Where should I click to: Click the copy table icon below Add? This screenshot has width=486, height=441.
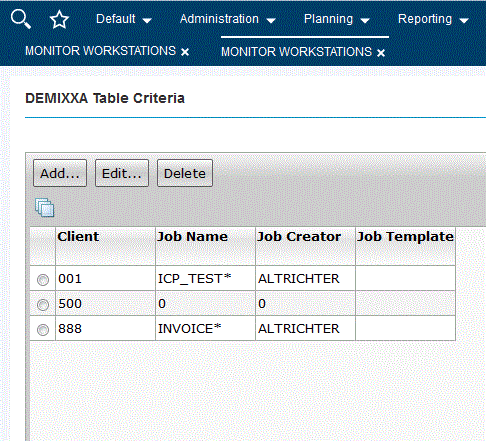point(45,207)
